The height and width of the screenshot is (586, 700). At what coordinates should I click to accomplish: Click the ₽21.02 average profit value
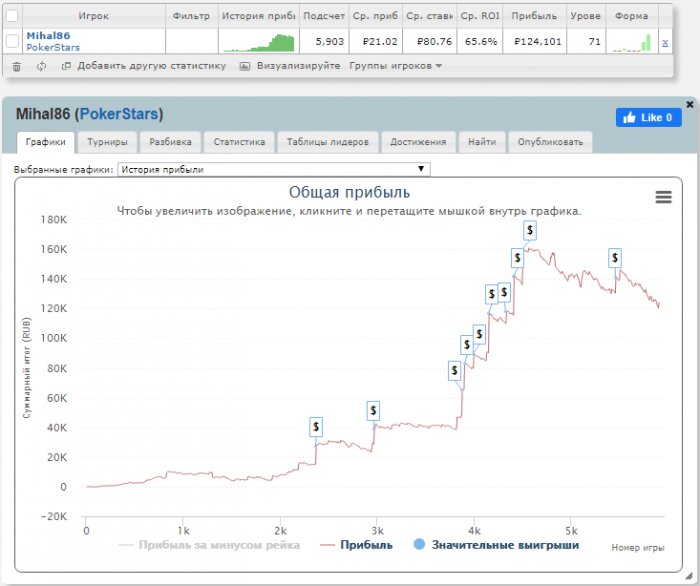(380, 42)
